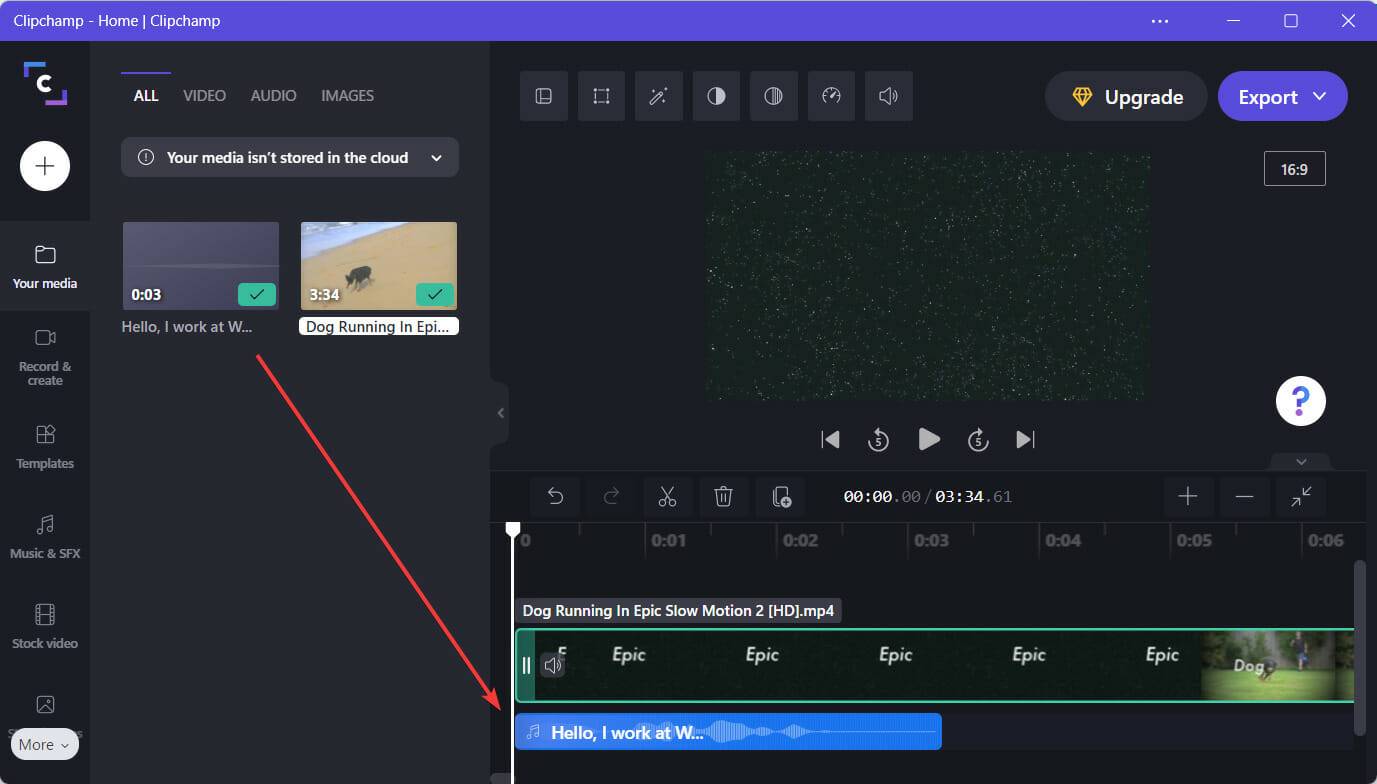The width and height of the screenshot is (1377, 784).
Task: Expand the media cloud storage notice
Action: tap(435, 157)
